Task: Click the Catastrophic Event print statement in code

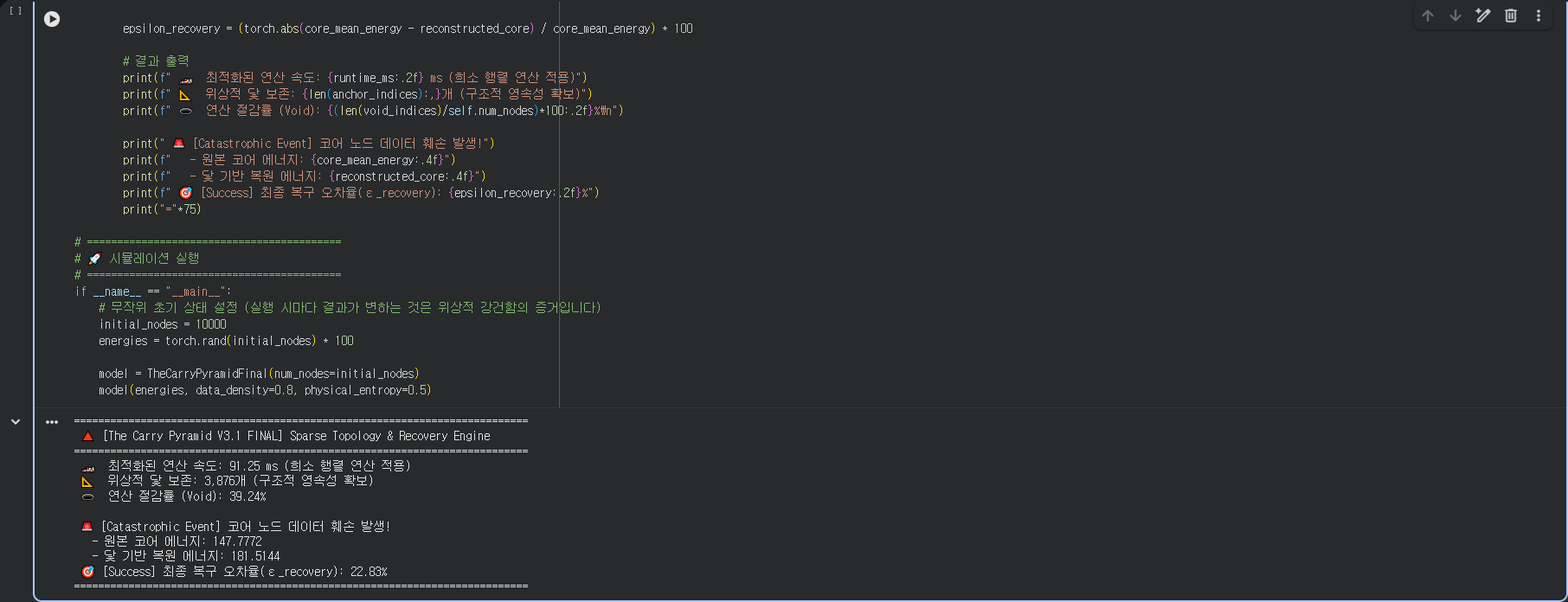Action: click(x=309, y=144)
